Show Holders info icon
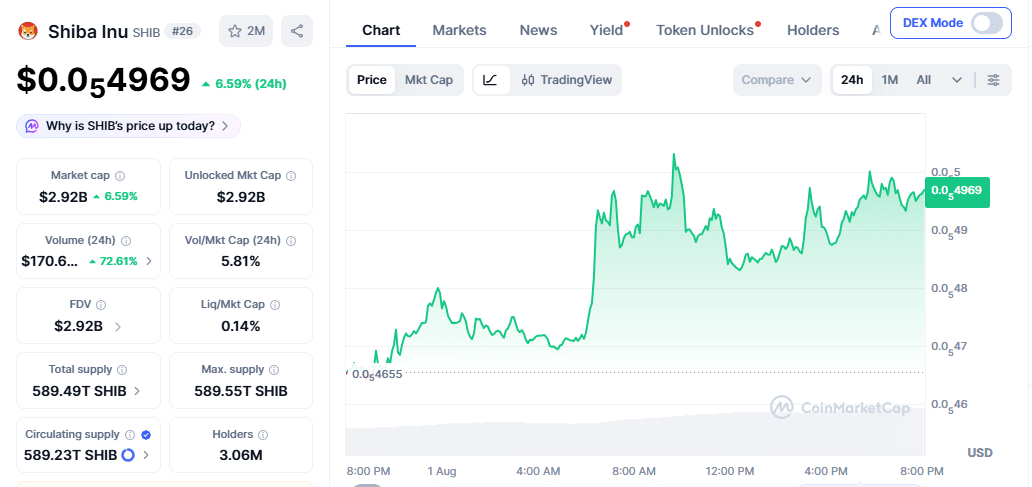Image resolution: width=1032 pixels, height=487 pixels. (263, 434)
